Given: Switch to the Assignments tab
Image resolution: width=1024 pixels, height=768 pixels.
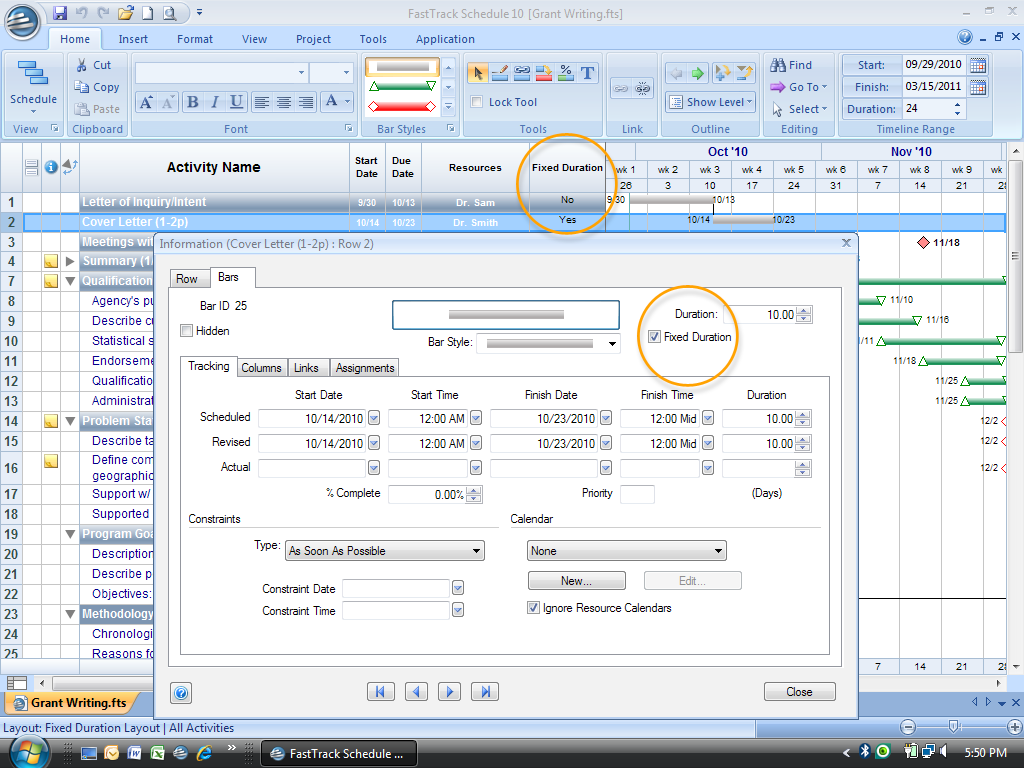Looking at the screenshot, I should 365,367.
